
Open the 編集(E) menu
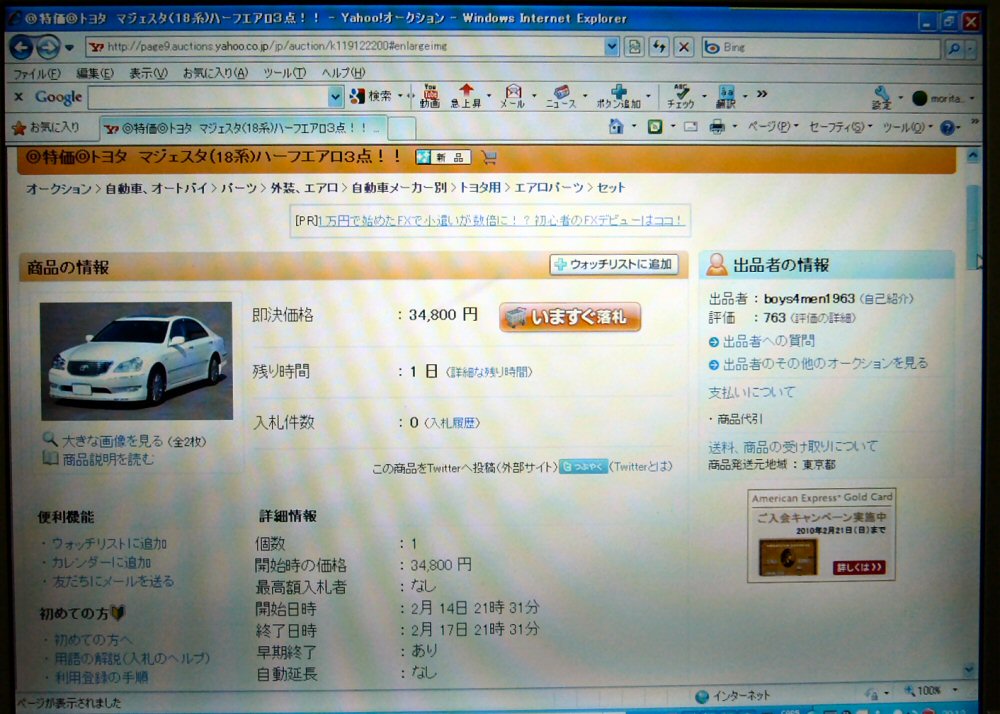95,73
